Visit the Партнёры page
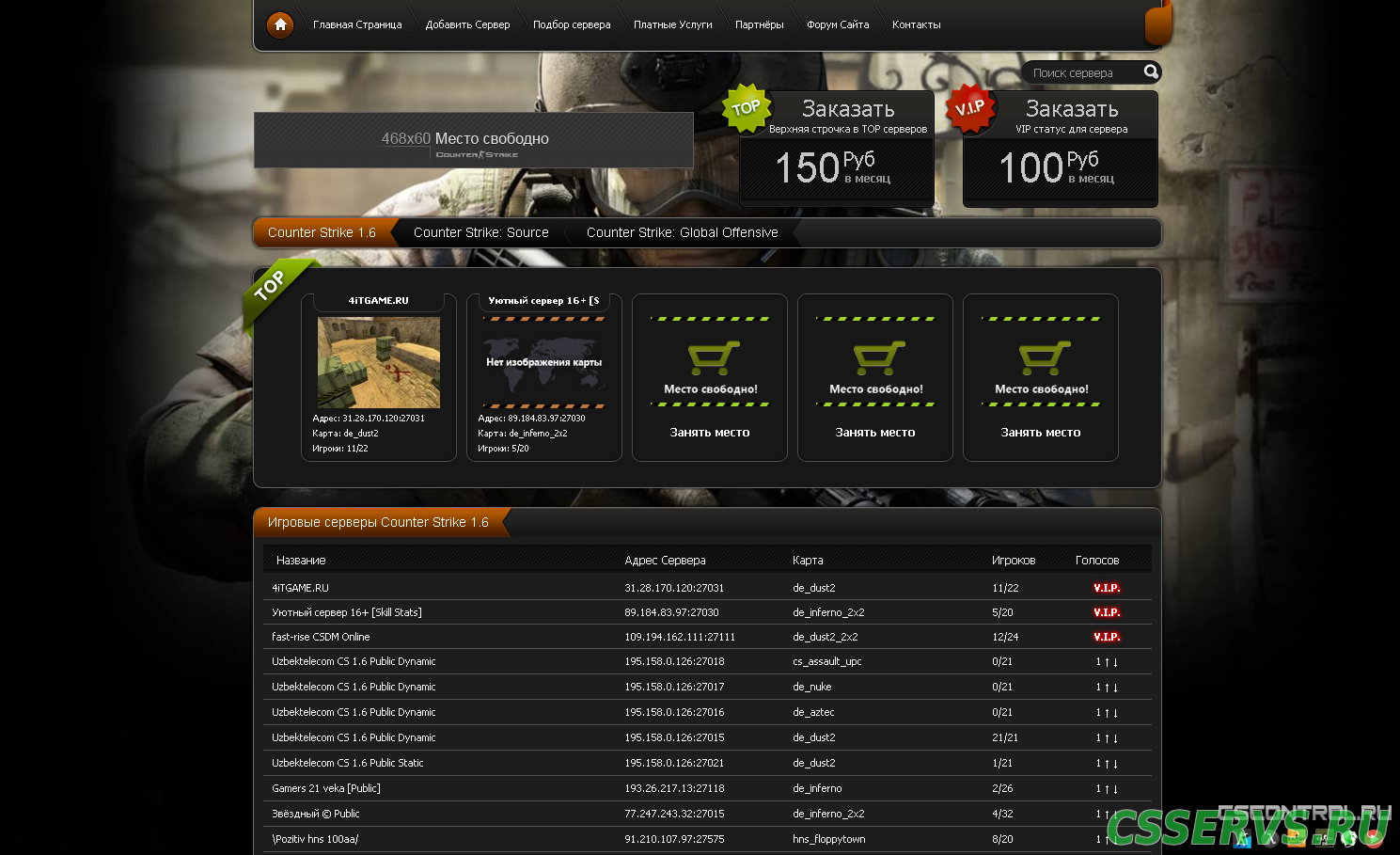Screen dimensions: 1400x855 pyautogui.click(x=760, y=24)
